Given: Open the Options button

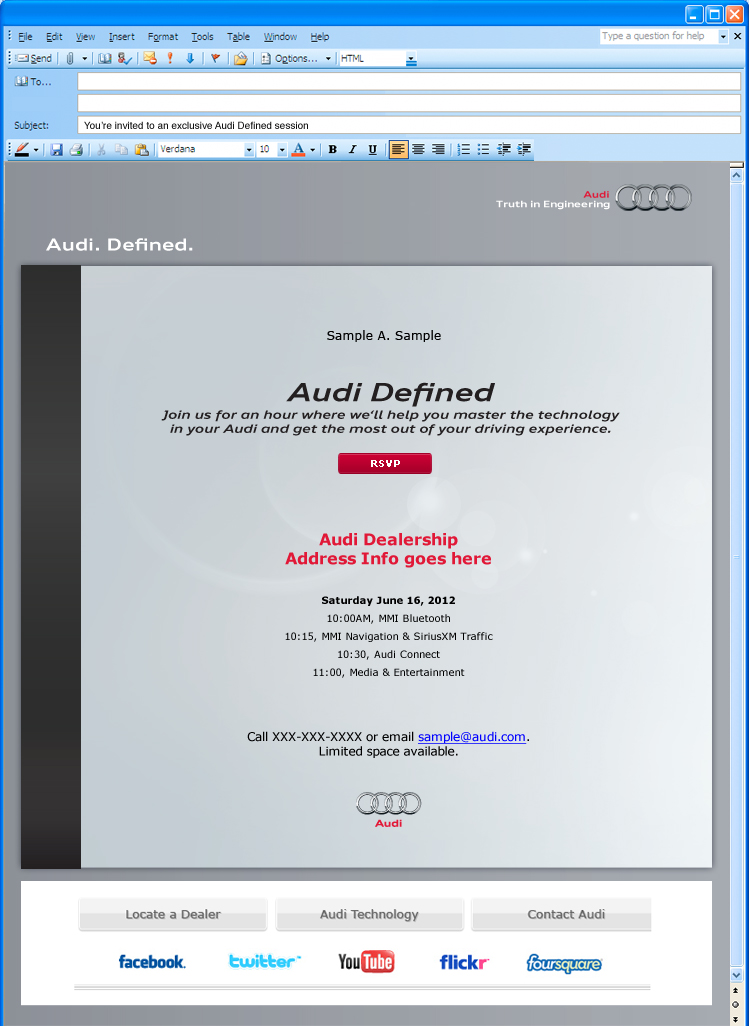Looking at the screenshot, I should [288, 58].
